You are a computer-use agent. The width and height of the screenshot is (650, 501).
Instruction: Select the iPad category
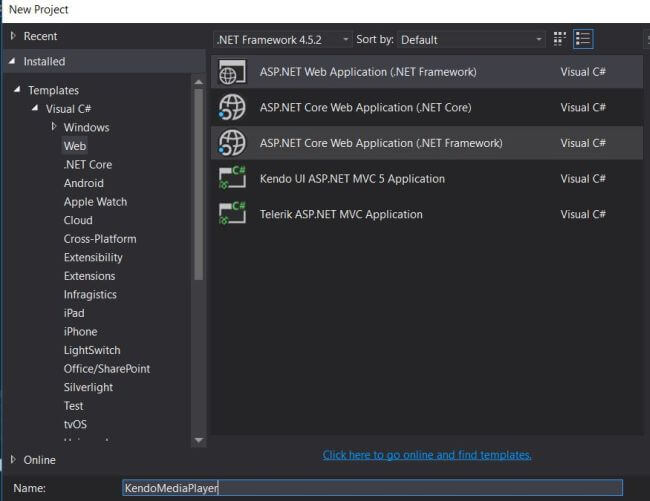(74, 313)
